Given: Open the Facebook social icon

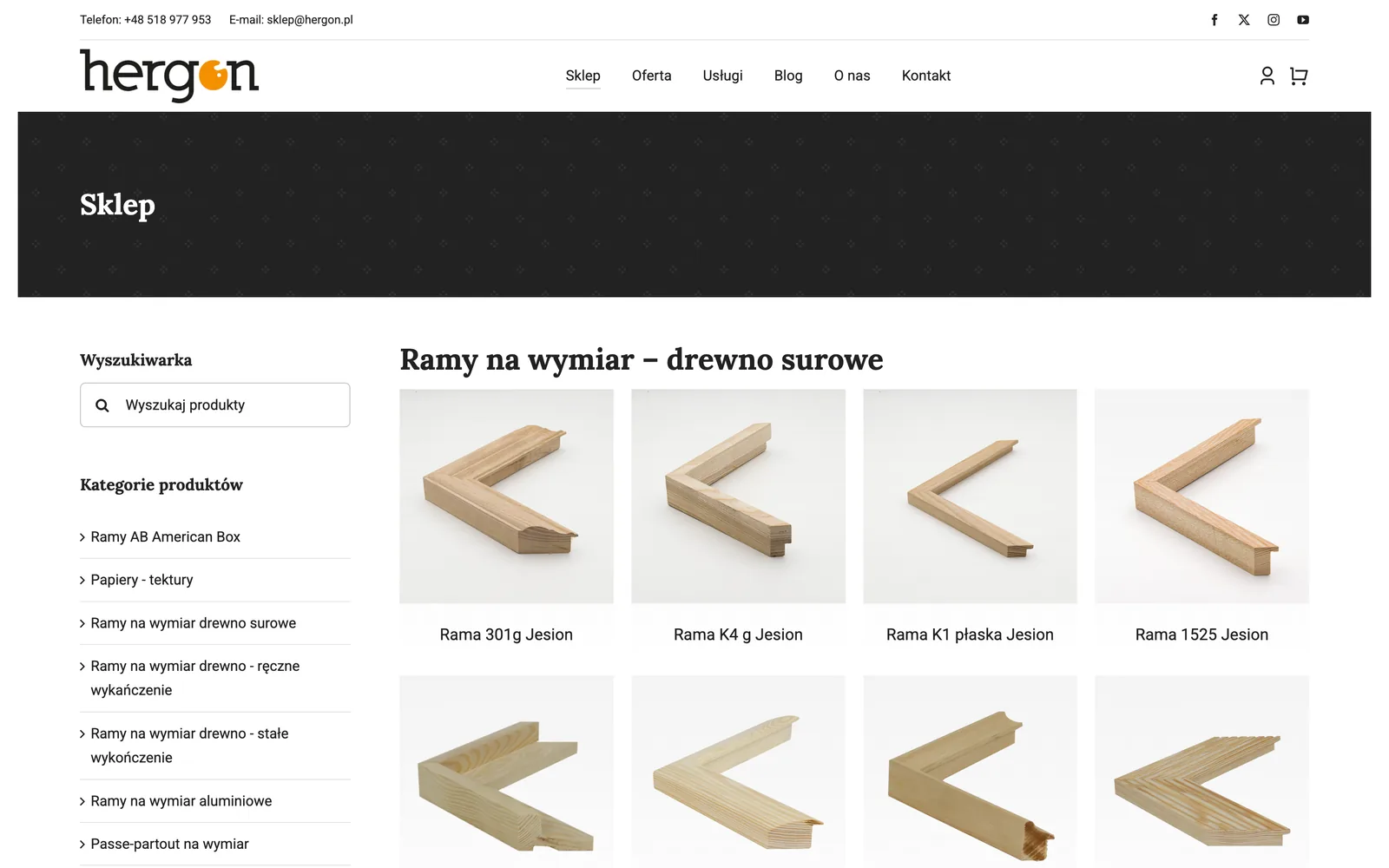Looking at the screenshot, I should [x=1215, y=20].
